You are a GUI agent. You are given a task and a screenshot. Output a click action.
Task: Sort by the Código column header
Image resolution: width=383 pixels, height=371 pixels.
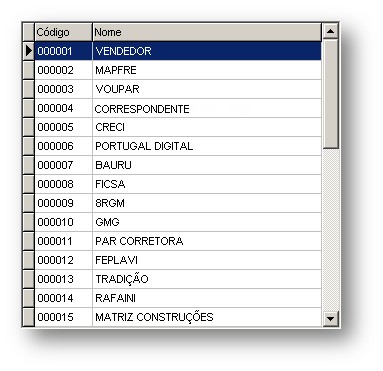click(x=63, y=32)
